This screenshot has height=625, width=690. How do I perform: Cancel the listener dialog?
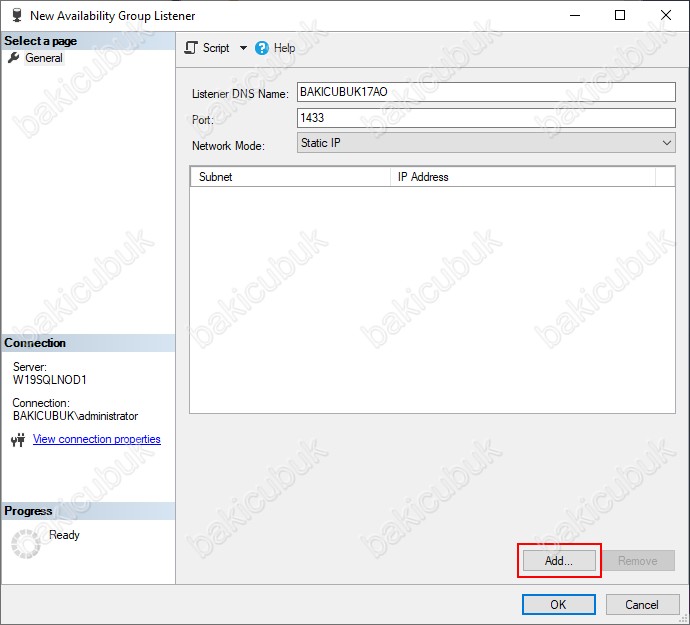[642, 604]
